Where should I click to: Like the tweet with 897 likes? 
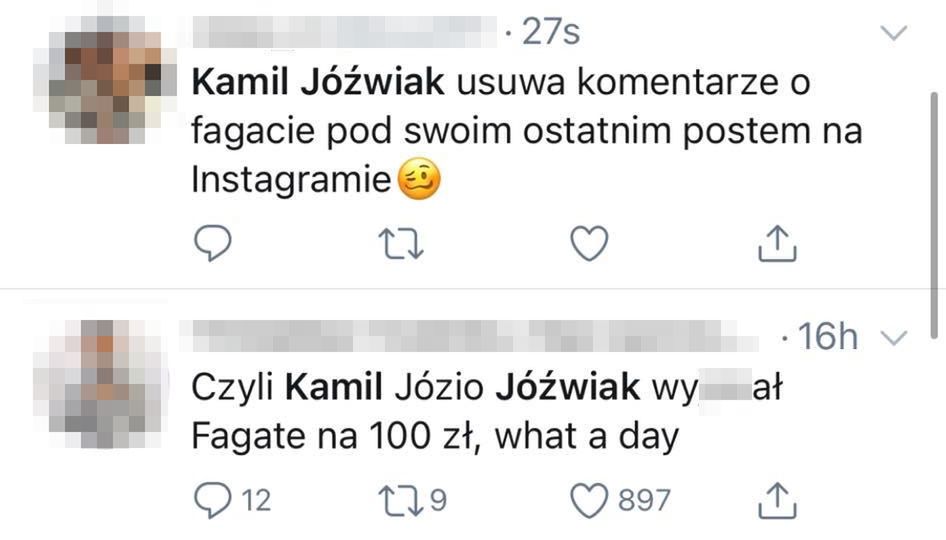coord(589,500)
